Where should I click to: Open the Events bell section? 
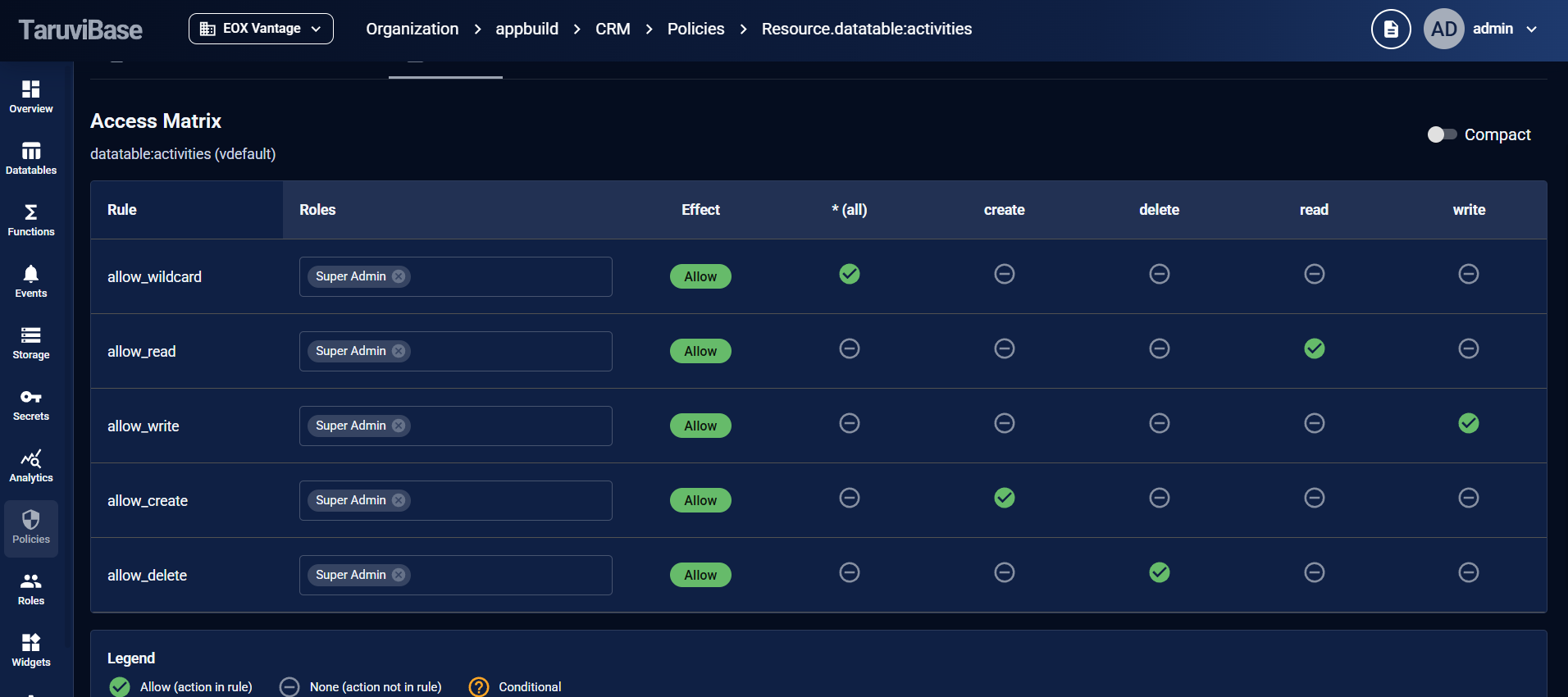click(31, 281)
